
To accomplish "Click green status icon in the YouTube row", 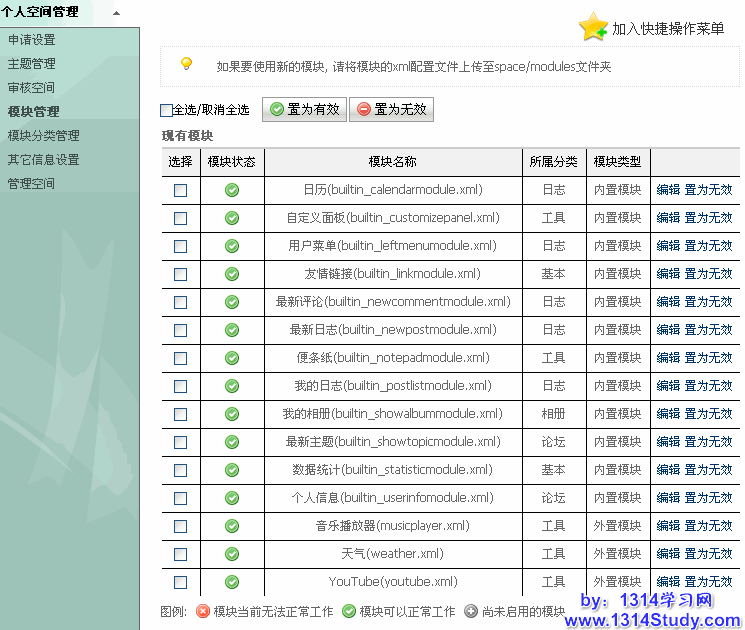I will point(232,582).
